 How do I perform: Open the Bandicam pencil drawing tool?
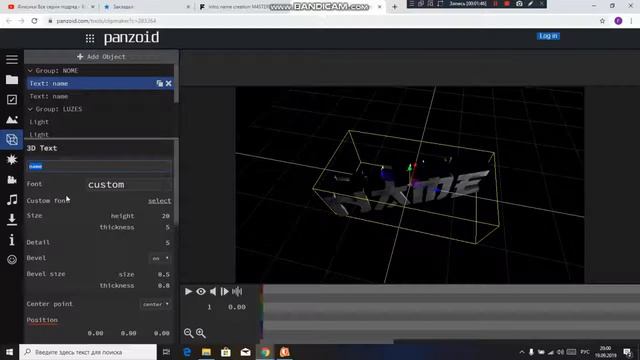click(530, 4)
